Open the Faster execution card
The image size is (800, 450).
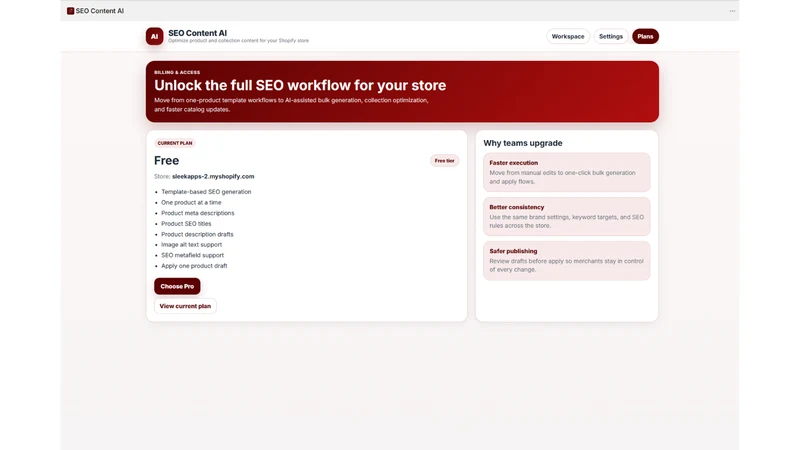tap(566, 172)
